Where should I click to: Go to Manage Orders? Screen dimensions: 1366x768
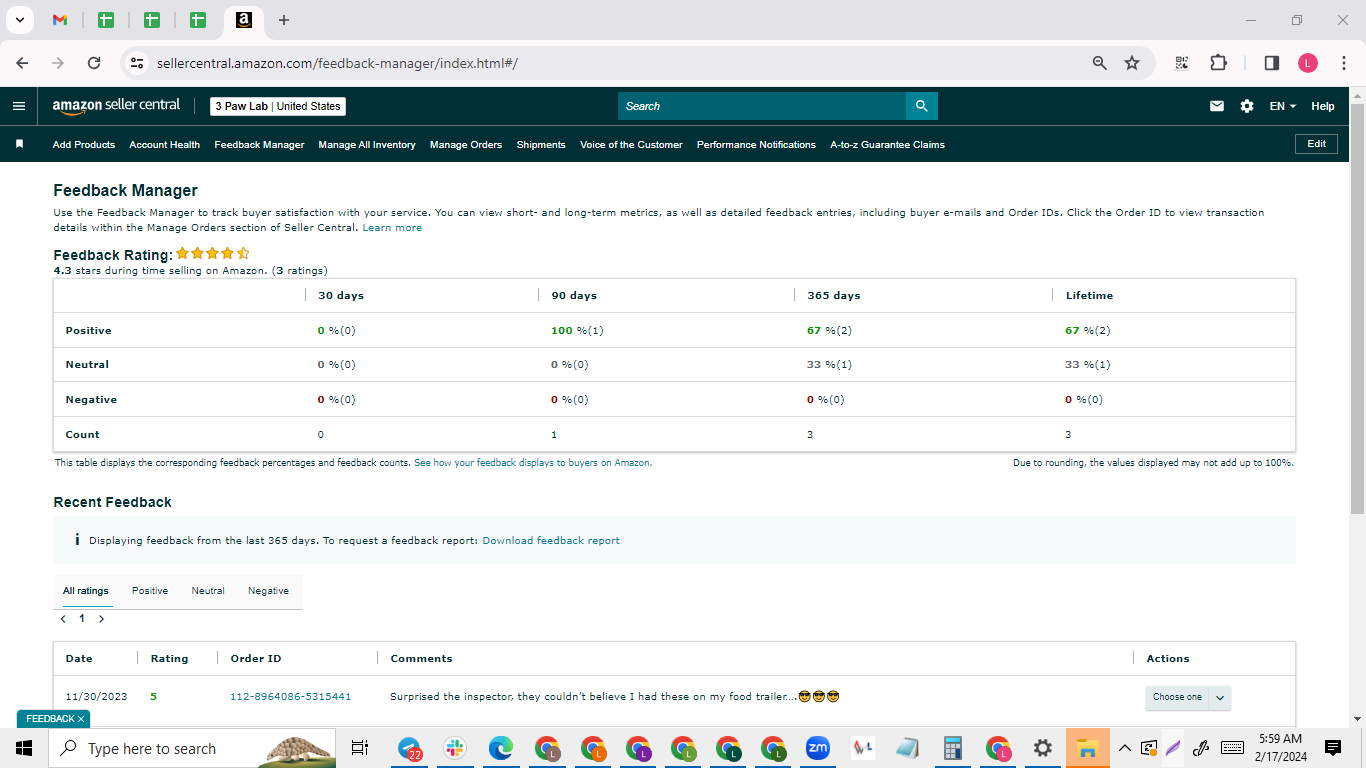pyautogui.click(x=466, y=144)
